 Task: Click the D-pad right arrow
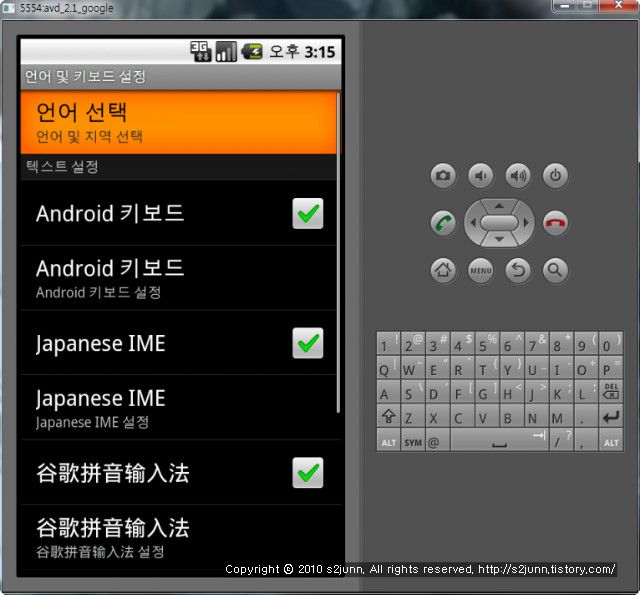click(x=526, y=223)
